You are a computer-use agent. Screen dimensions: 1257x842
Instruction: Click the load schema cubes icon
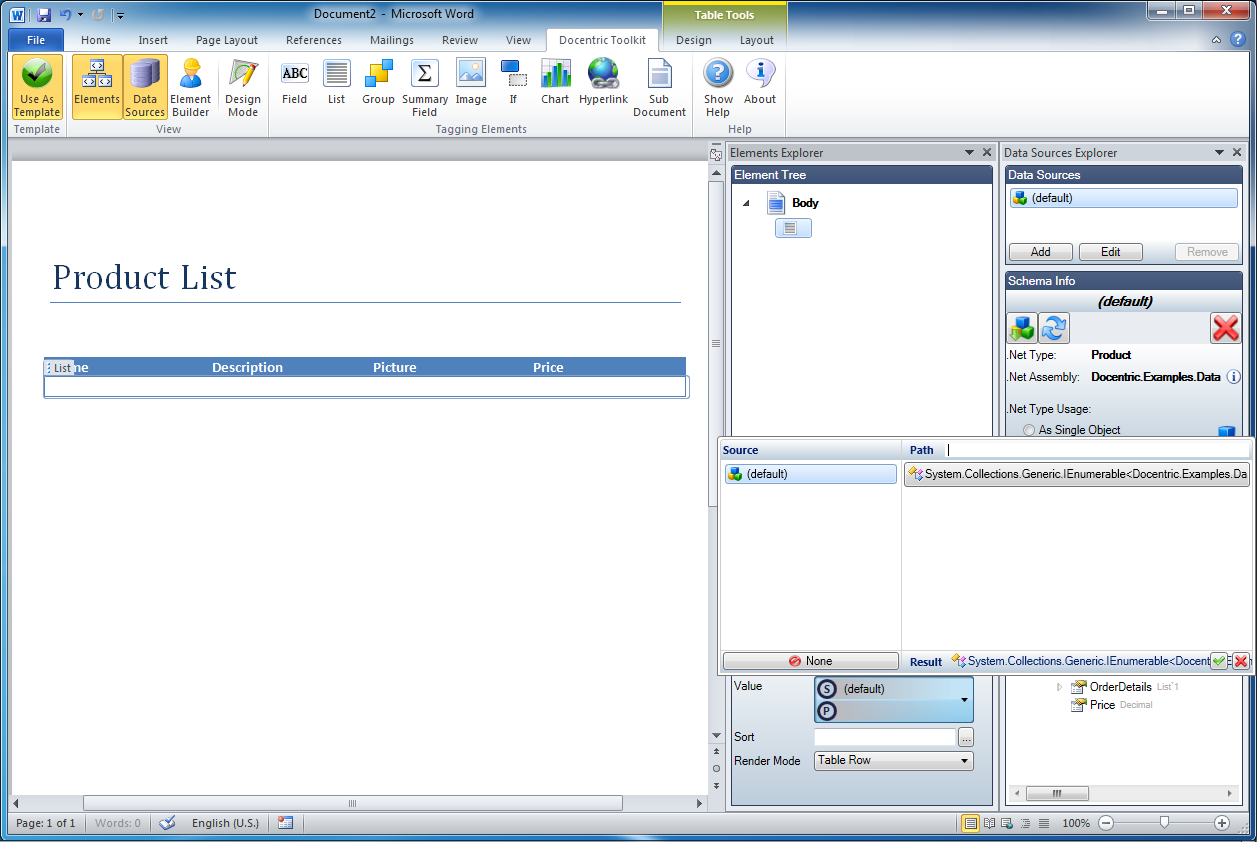click(1021, 328)
